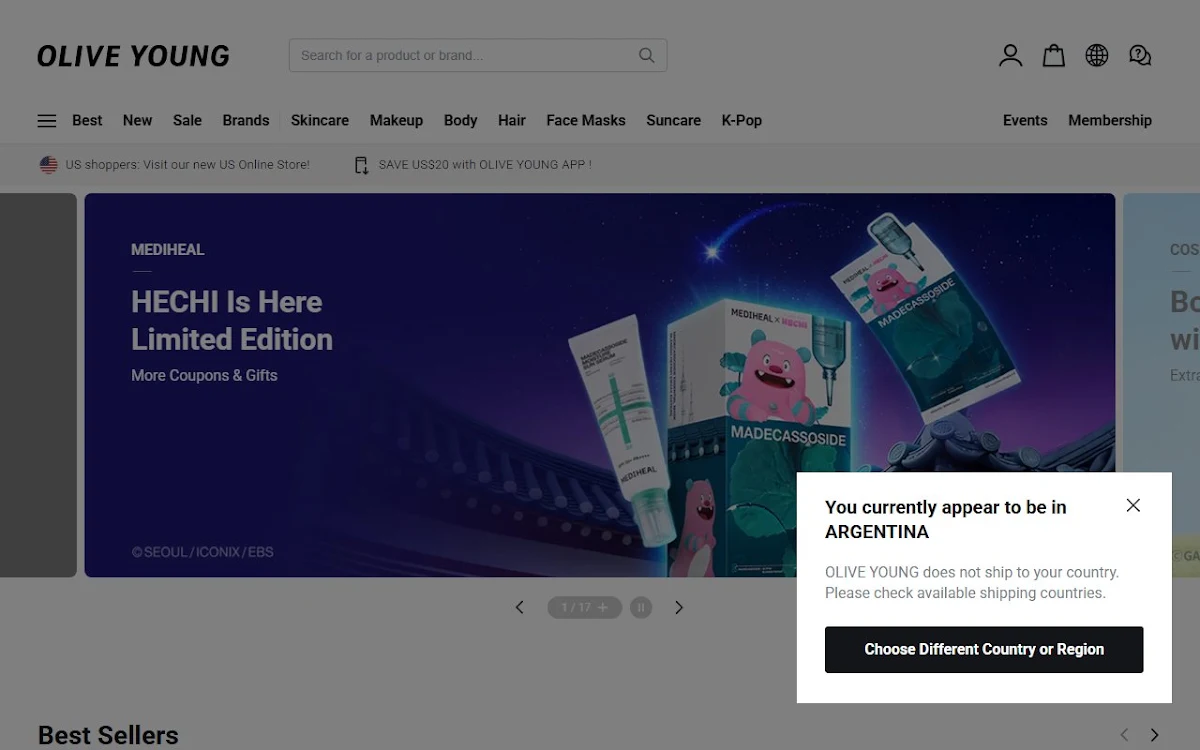Open the Suncare category

pos(673,120)
